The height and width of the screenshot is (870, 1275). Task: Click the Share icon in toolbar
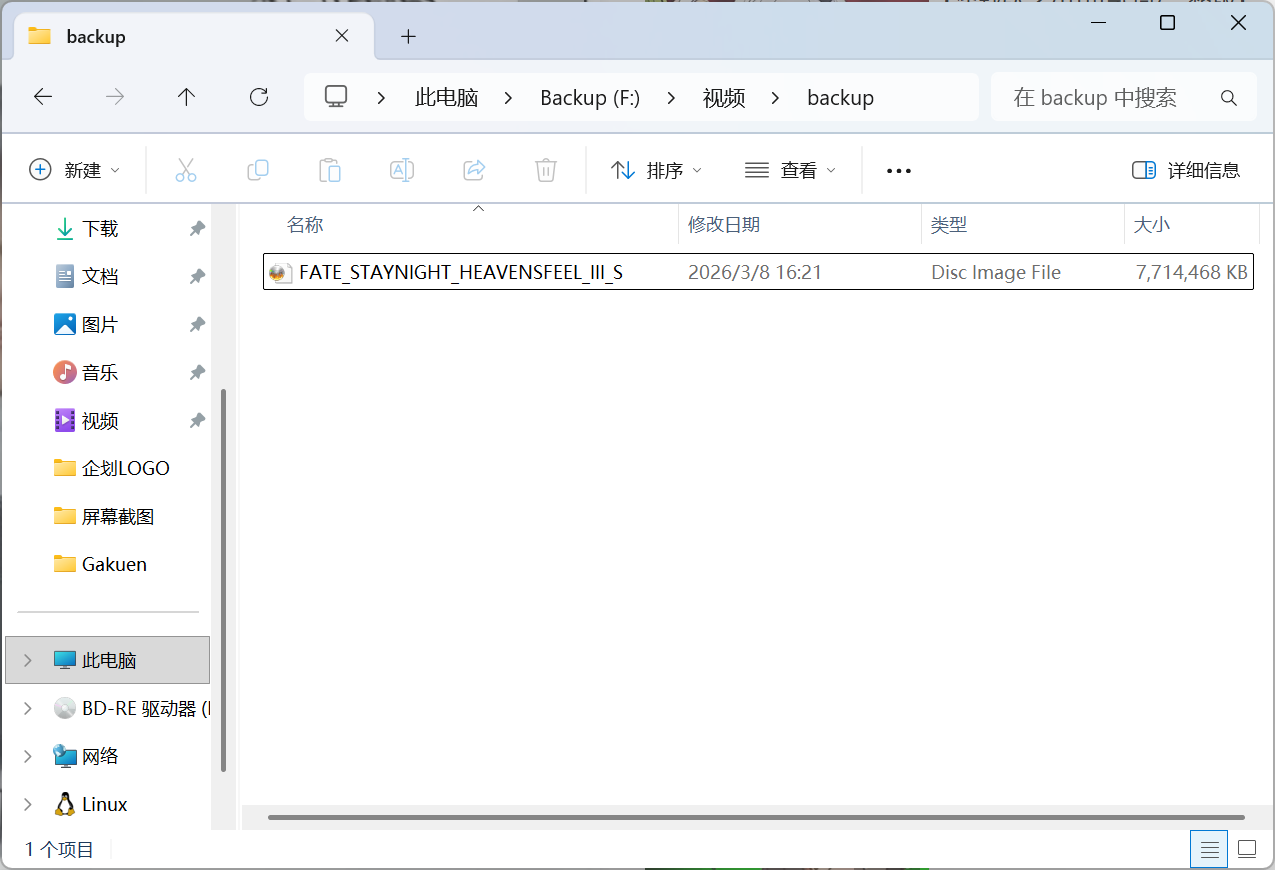[474, 170]
